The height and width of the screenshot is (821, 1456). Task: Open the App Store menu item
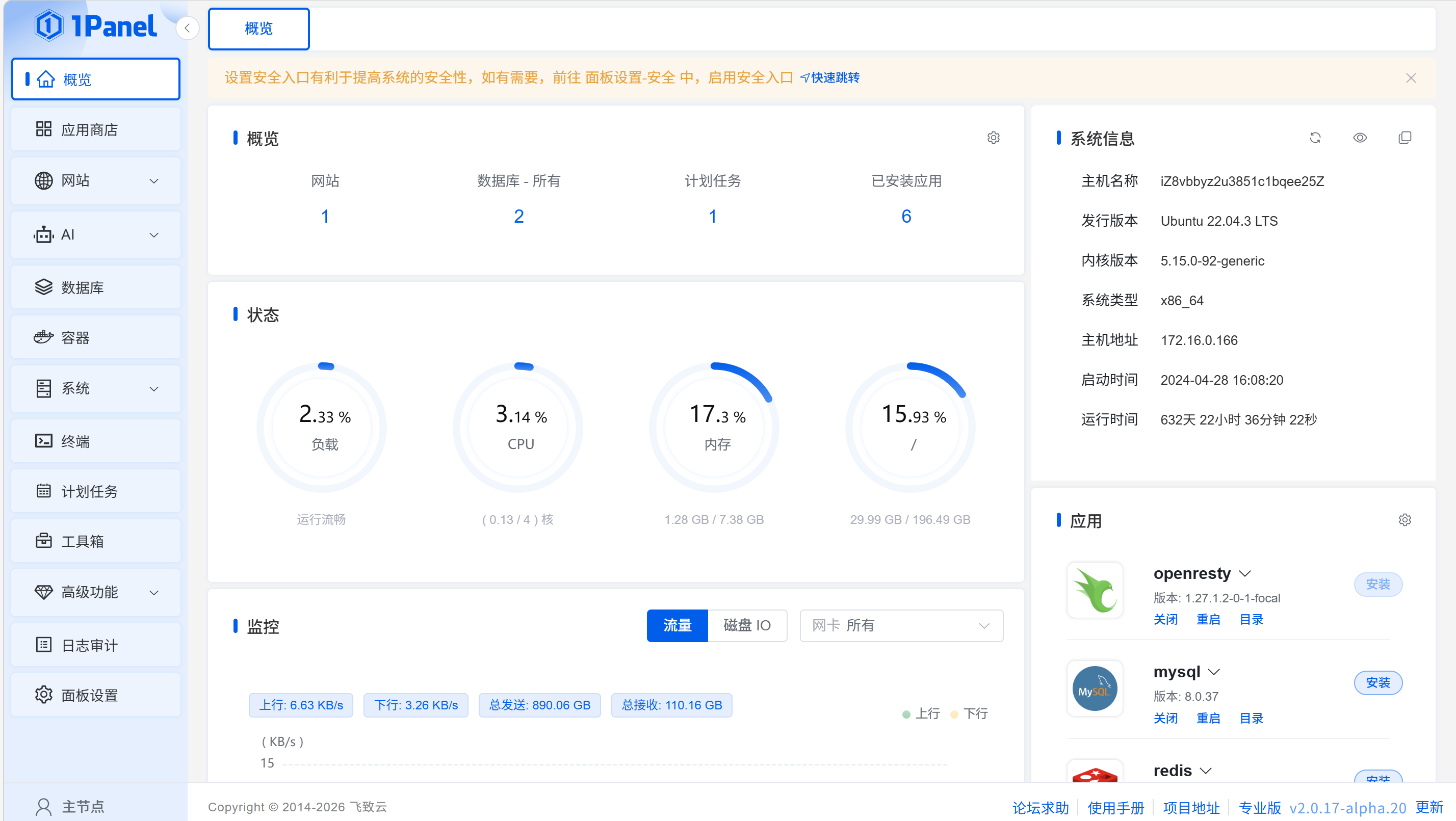pyautogui.click(x=95, y=130)
